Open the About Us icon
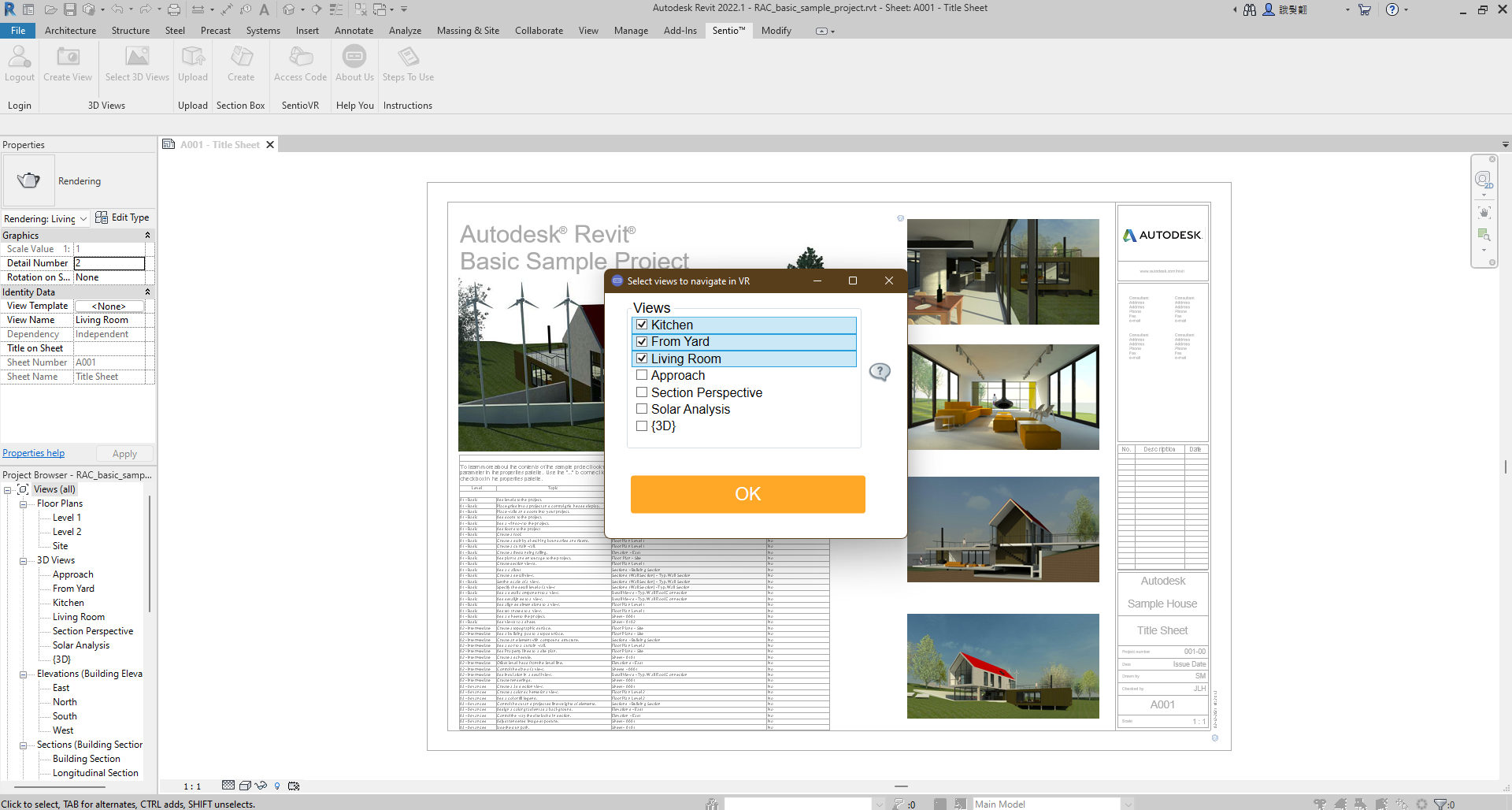The height and width of the screenshot is (810, 1512). (354, 58)
